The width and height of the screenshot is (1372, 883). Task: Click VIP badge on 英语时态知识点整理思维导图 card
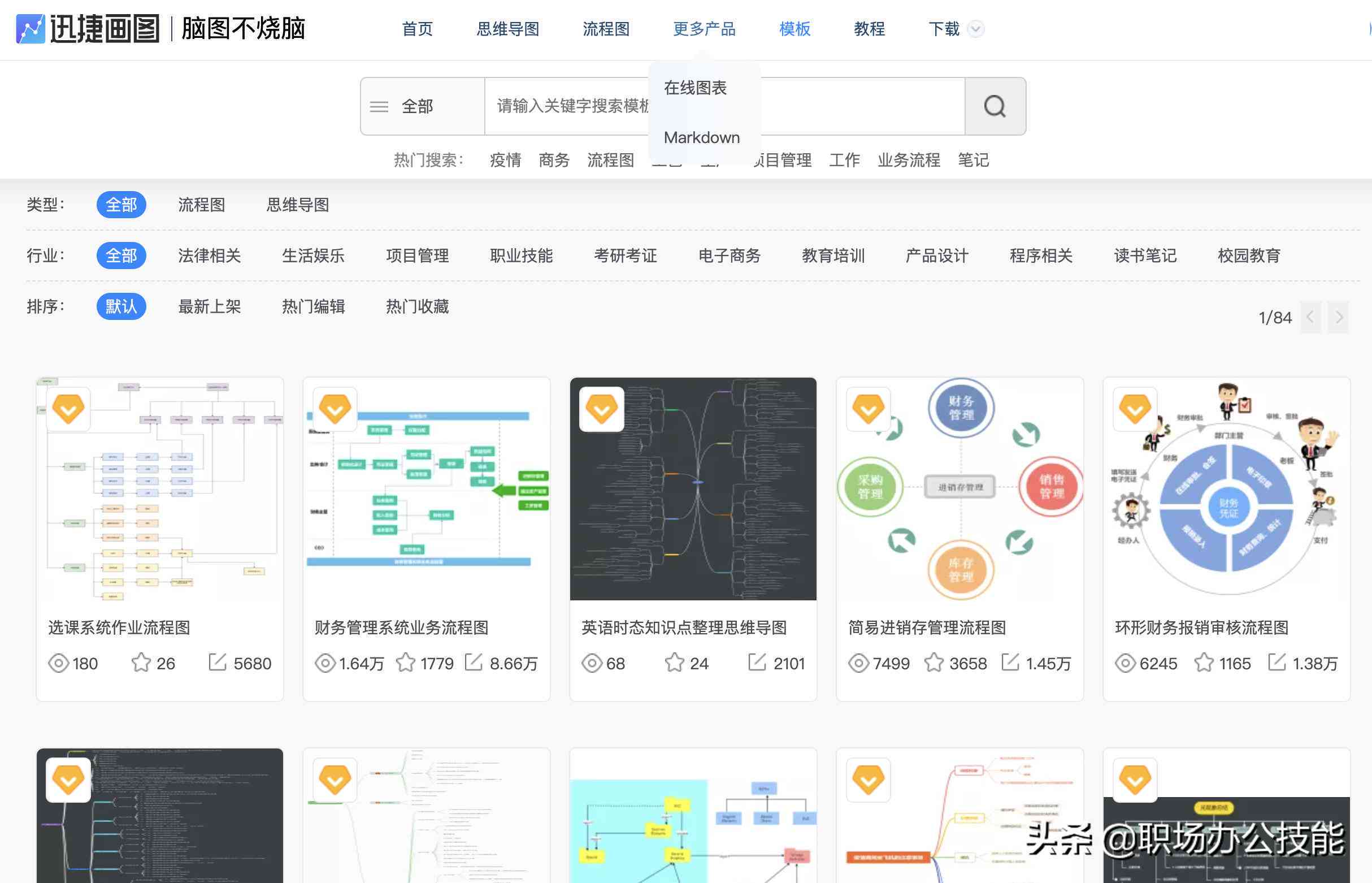tap(602, 409)
